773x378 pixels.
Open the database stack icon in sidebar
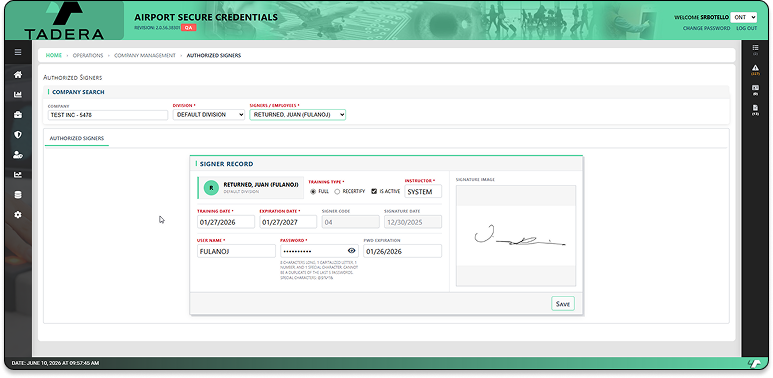18,195
